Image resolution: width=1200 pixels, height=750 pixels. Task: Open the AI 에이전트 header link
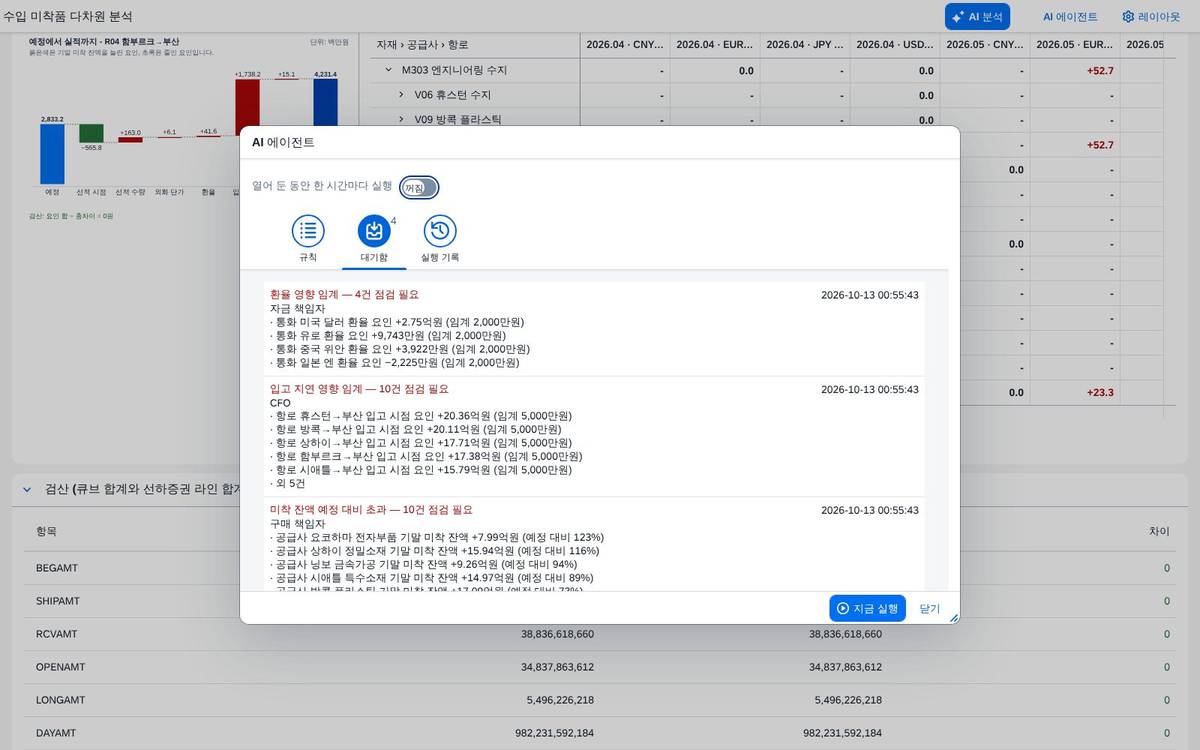pyautogui.click(x=1070, y=17)
